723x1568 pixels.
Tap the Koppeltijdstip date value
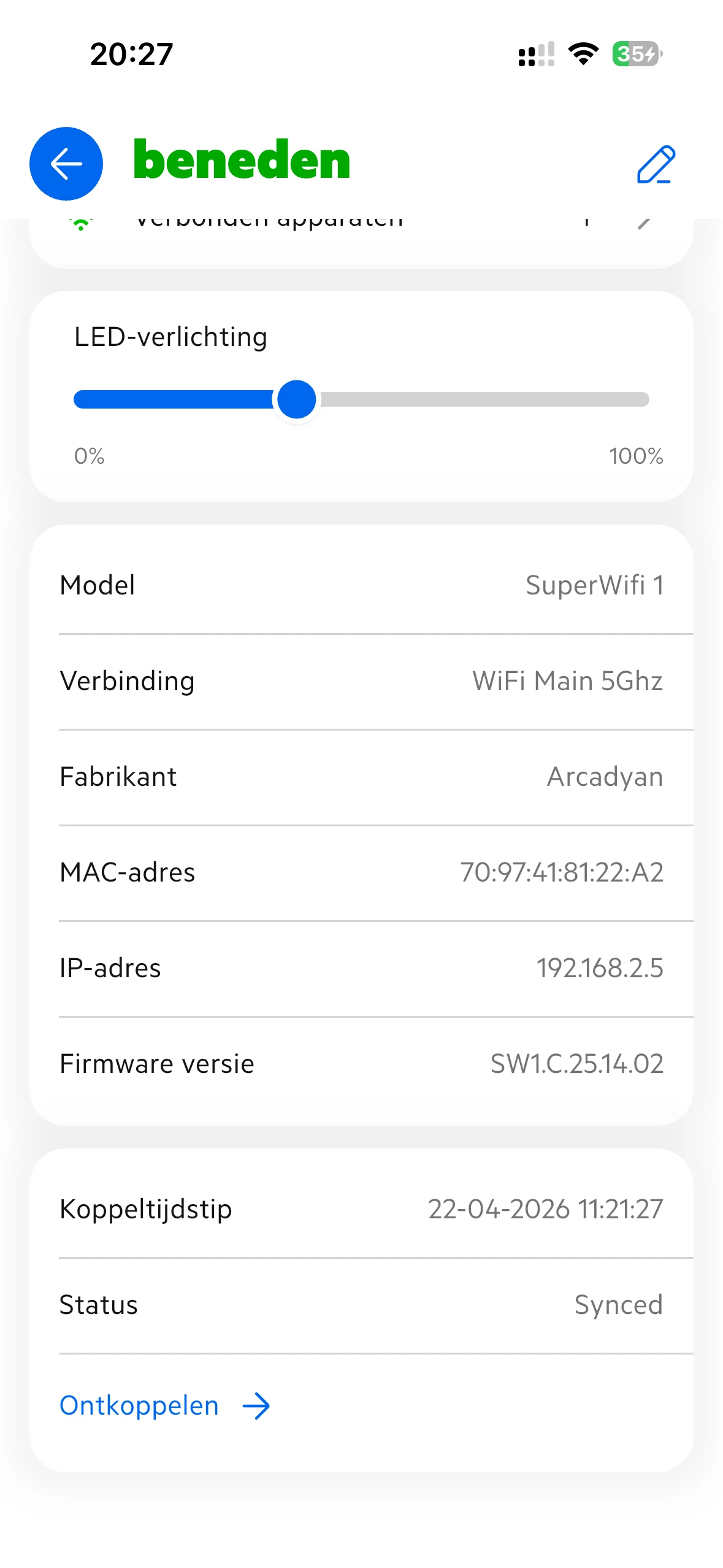(545, 1209)
